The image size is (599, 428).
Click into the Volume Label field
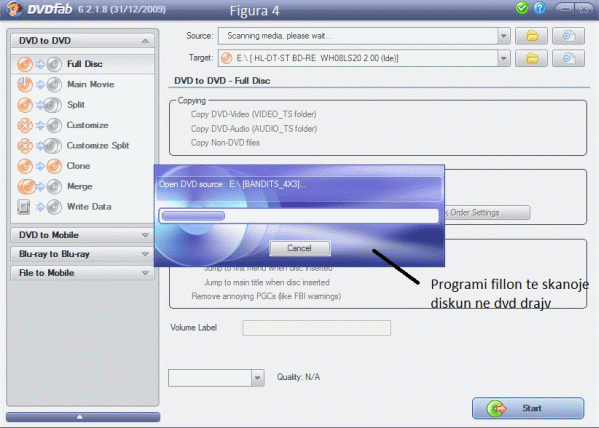[316, 328]
